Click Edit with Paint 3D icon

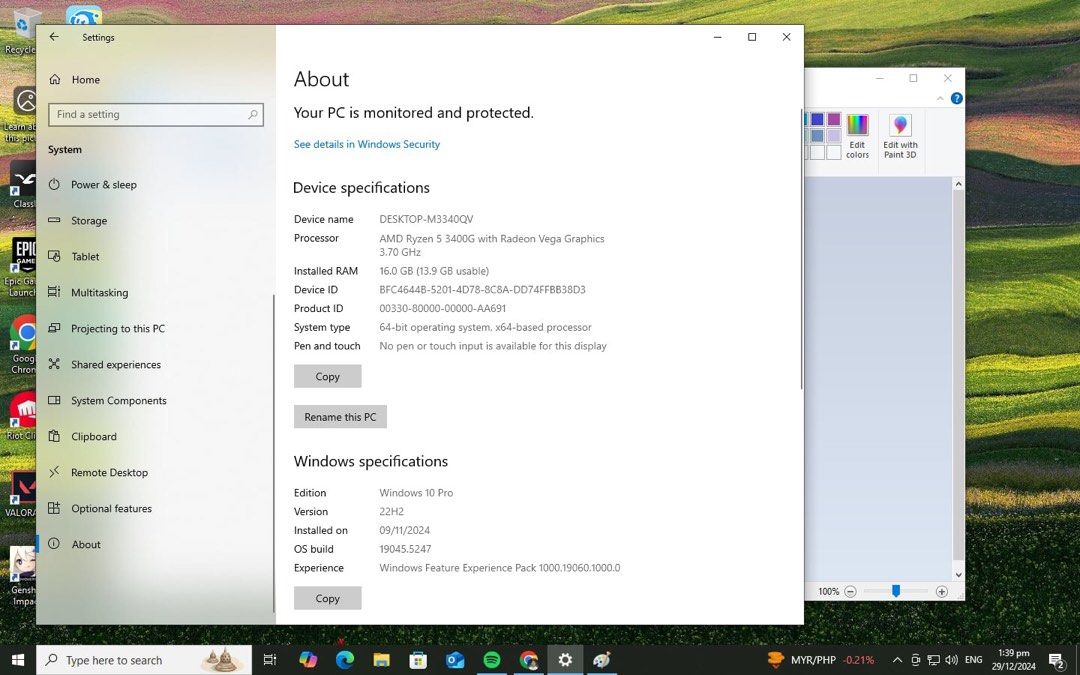(x=900, y=136)
